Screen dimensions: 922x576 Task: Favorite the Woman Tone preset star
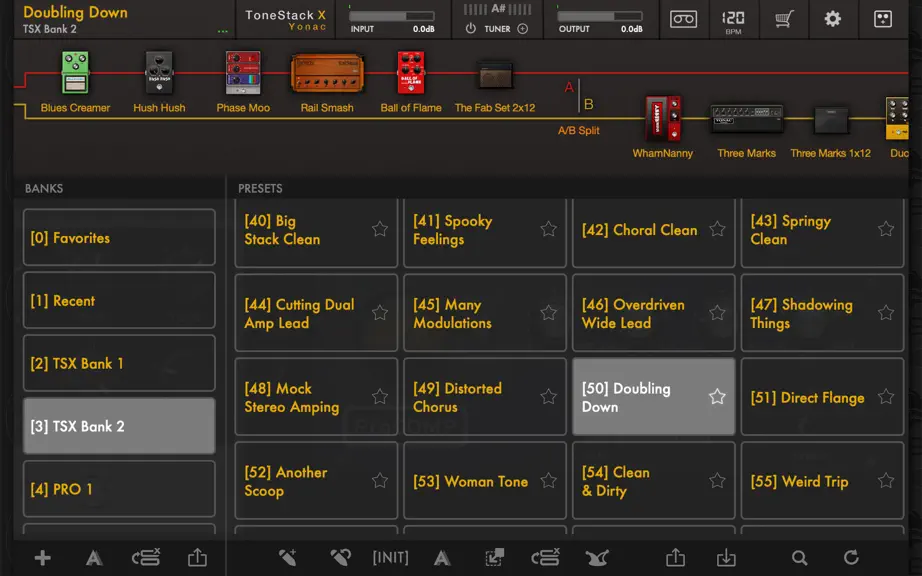[549, 480]
